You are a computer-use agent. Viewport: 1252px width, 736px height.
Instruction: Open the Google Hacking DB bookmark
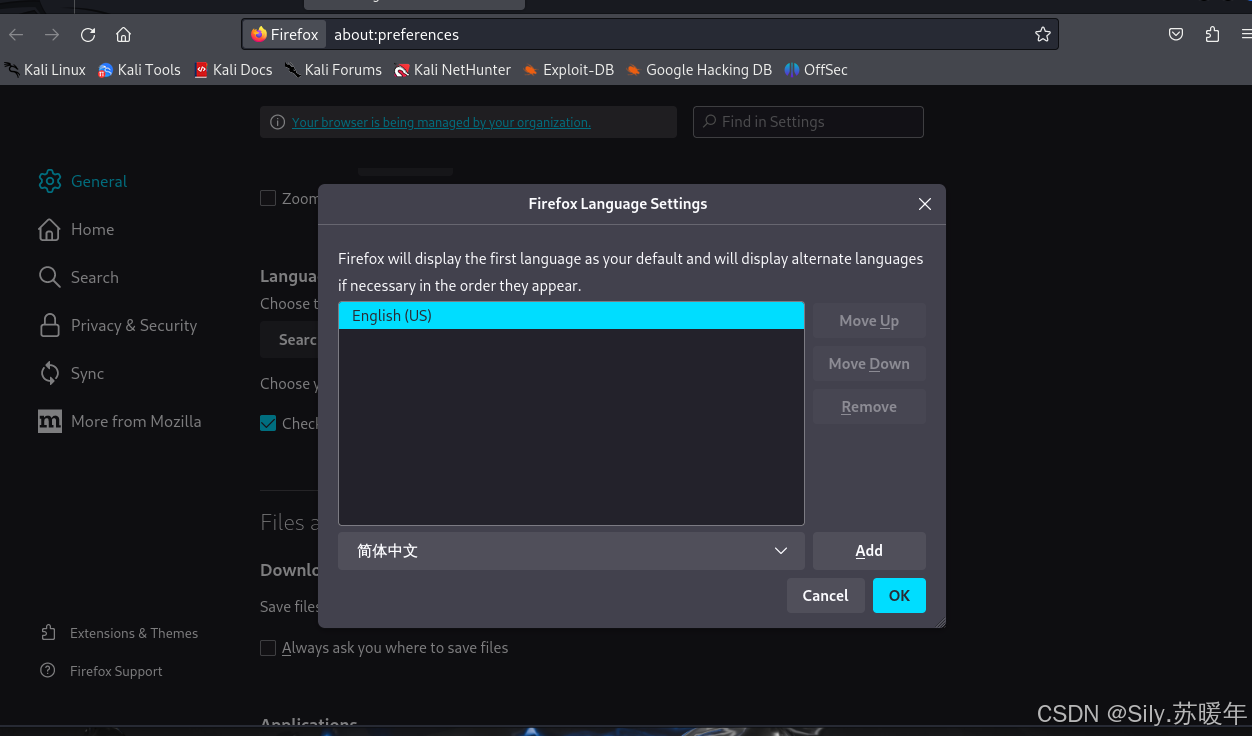[699, 70]
